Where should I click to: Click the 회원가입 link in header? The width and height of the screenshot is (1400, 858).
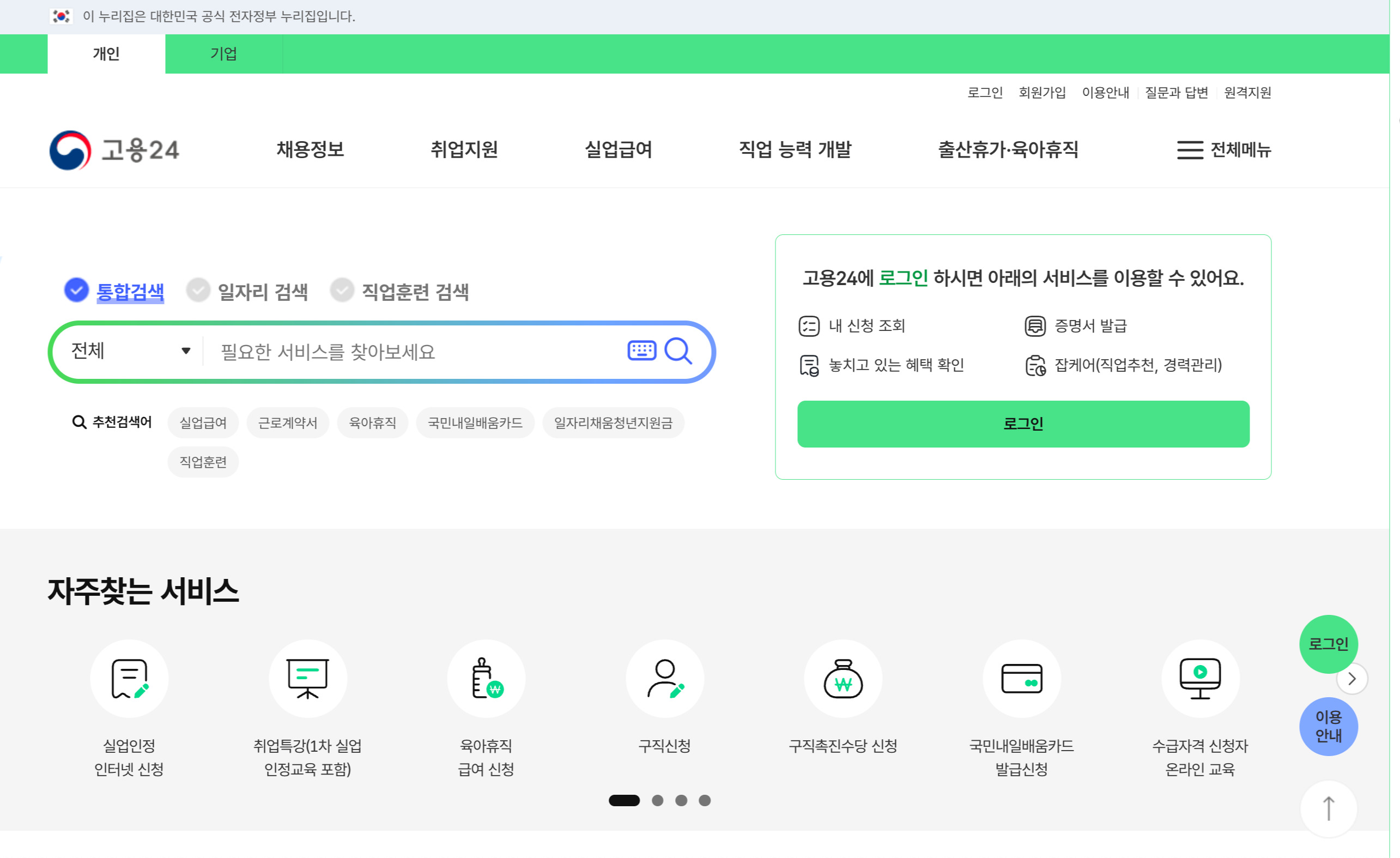(1041, 92)
